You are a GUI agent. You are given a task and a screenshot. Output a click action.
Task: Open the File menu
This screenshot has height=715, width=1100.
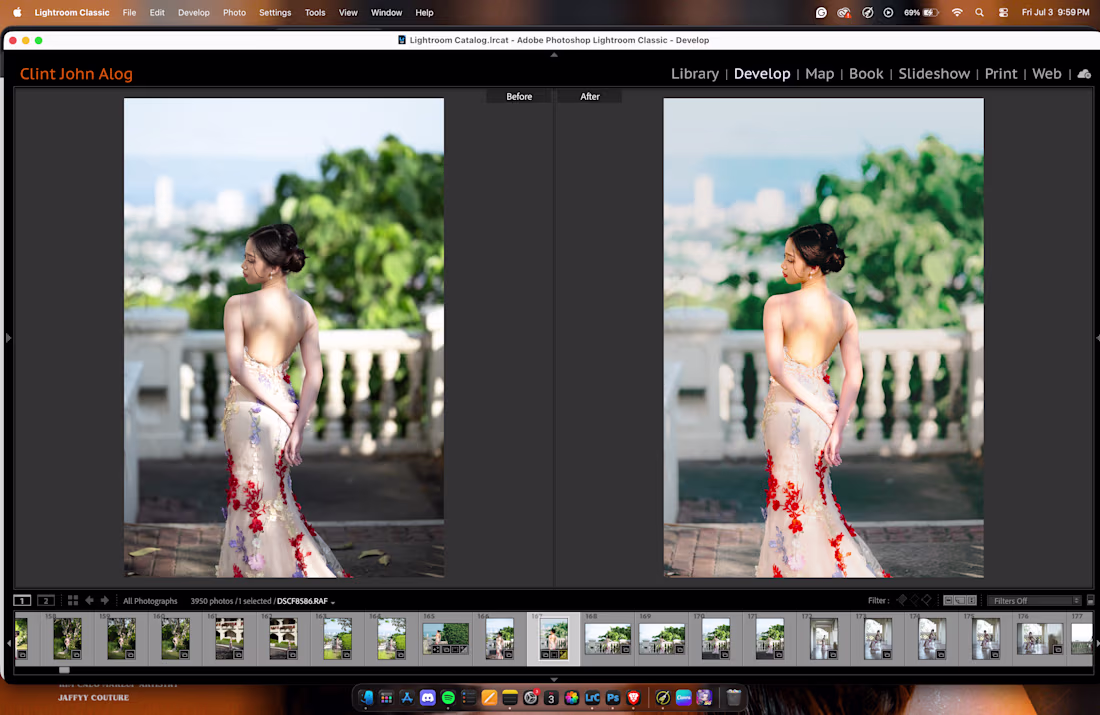click(x=129, y=13)
